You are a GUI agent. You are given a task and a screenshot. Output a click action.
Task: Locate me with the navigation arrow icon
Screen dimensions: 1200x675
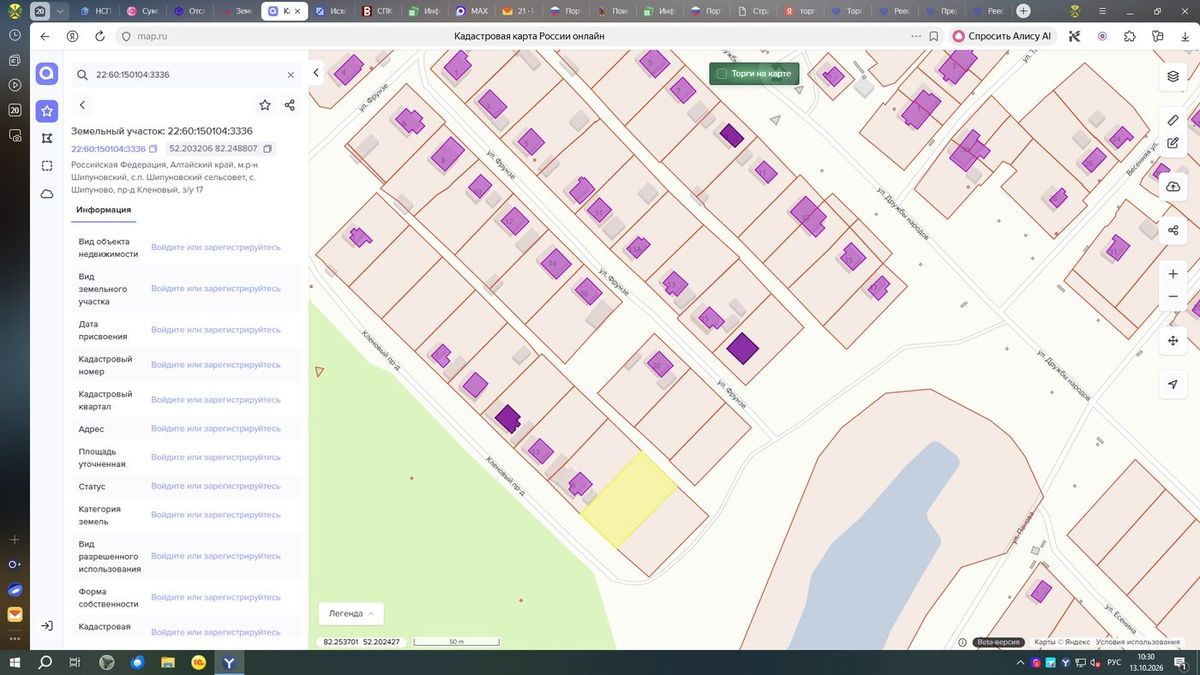pos(1173,385)
